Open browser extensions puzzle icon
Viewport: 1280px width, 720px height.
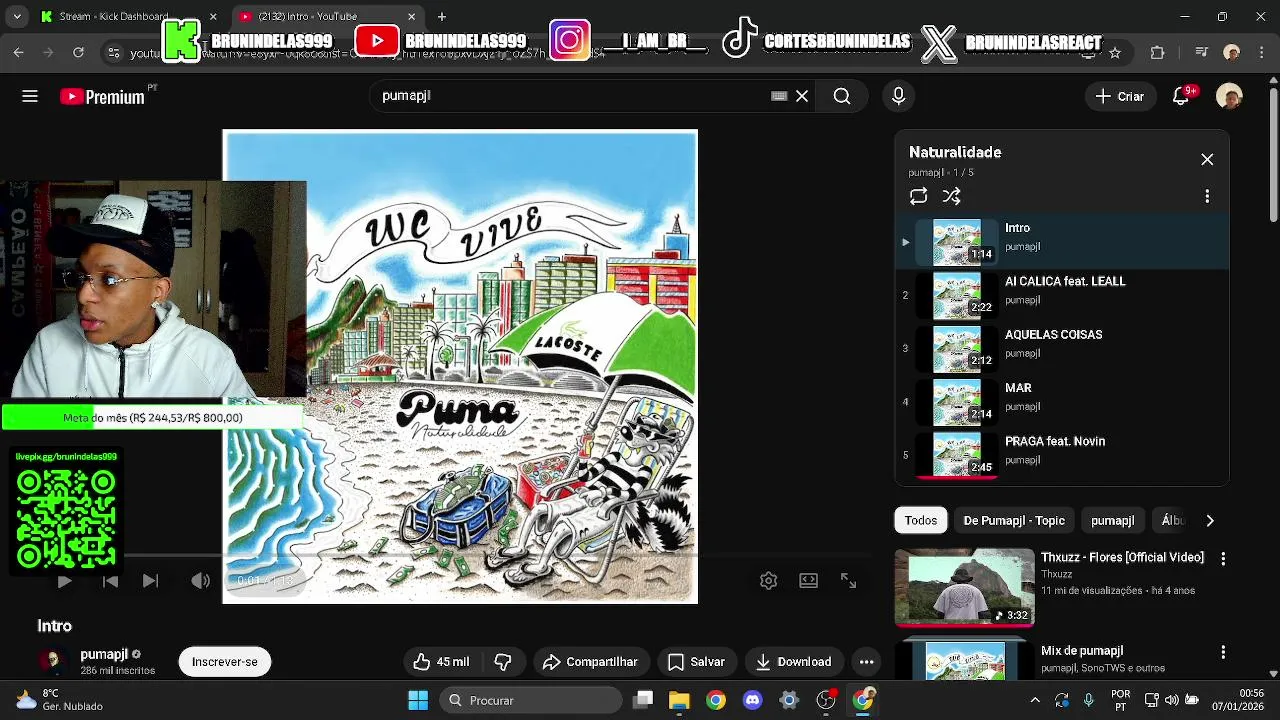pyautogui.click(x=1158, y=52)
